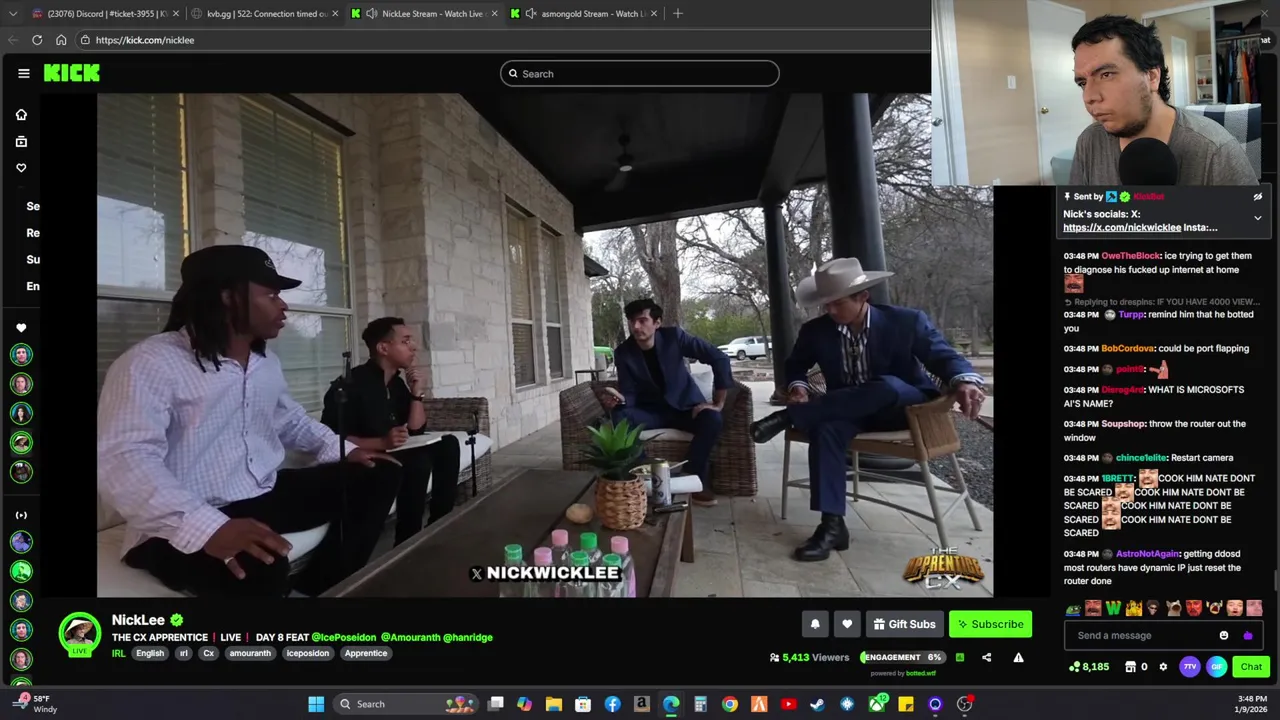Click OweTheBlock username in chat

tap(1130, 256)
